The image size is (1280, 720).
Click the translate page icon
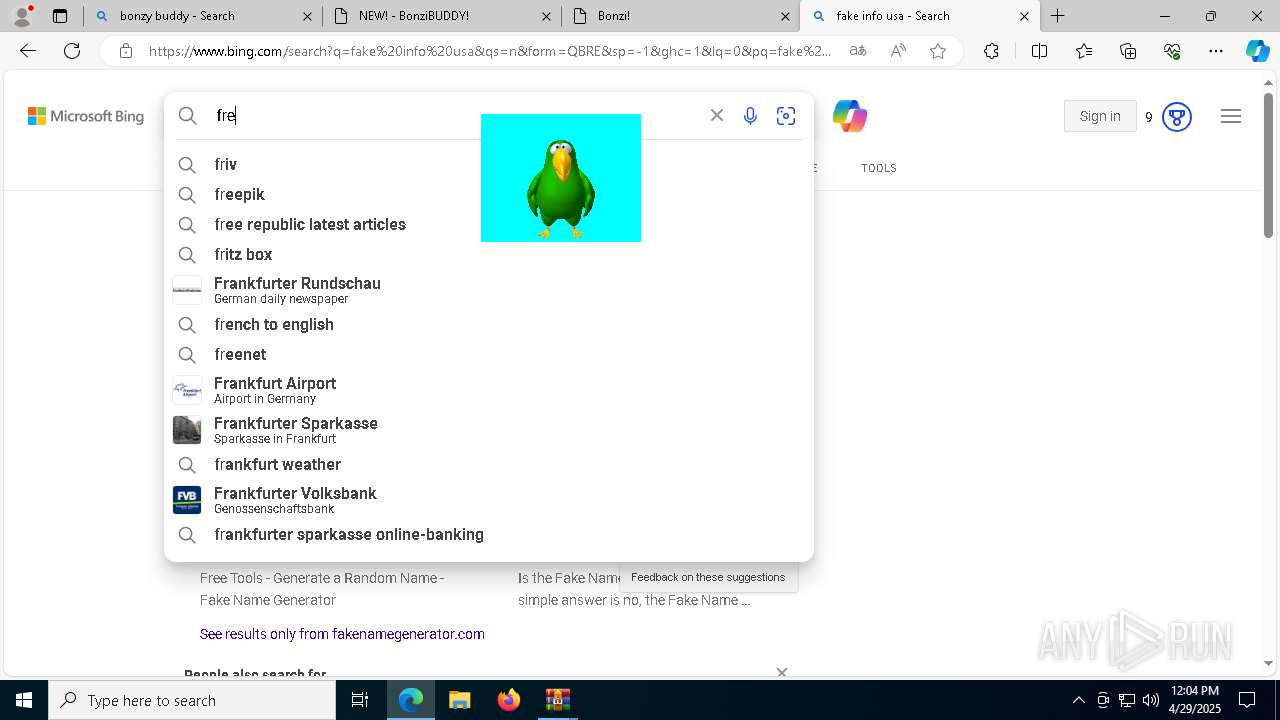pyautogui.click(x=858, y=51)
